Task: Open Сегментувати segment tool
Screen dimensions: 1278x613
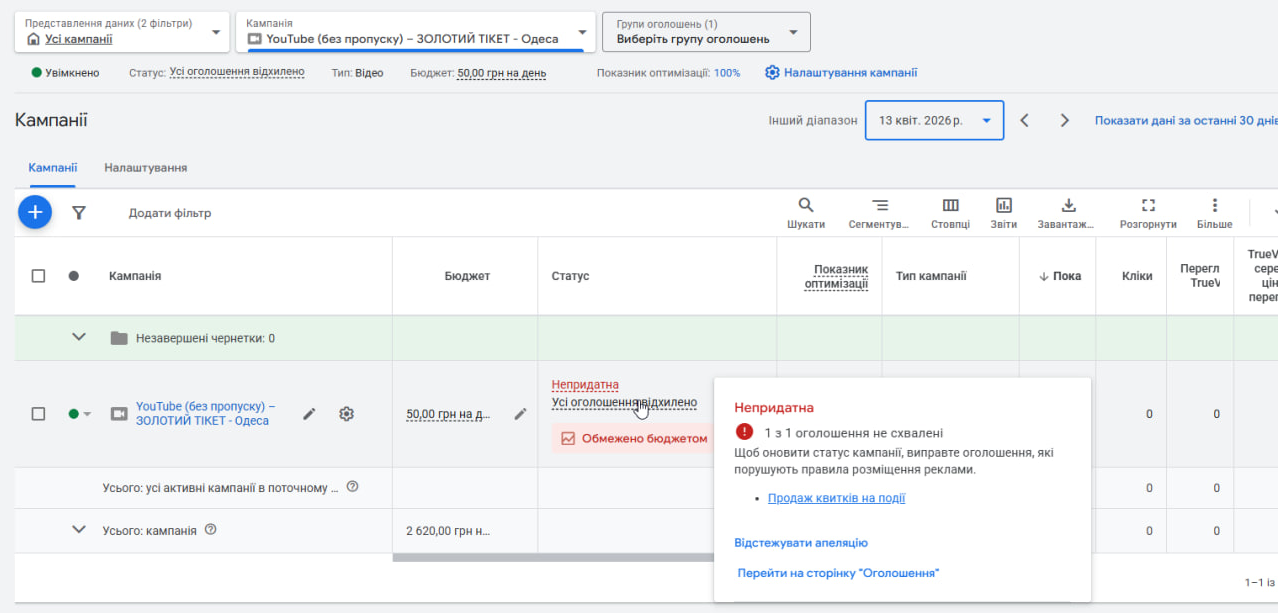Action: 879,206
